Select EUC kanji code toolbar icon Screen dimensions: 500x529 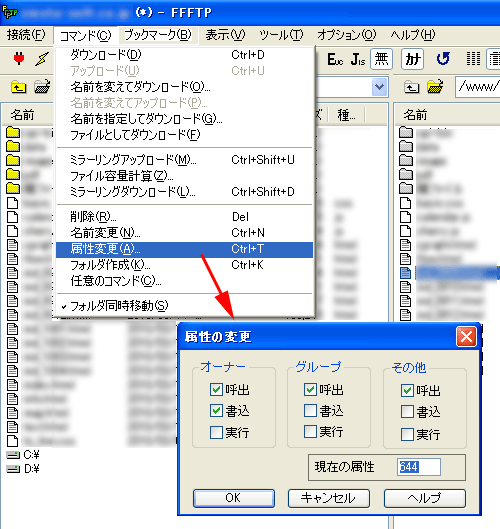335,59
